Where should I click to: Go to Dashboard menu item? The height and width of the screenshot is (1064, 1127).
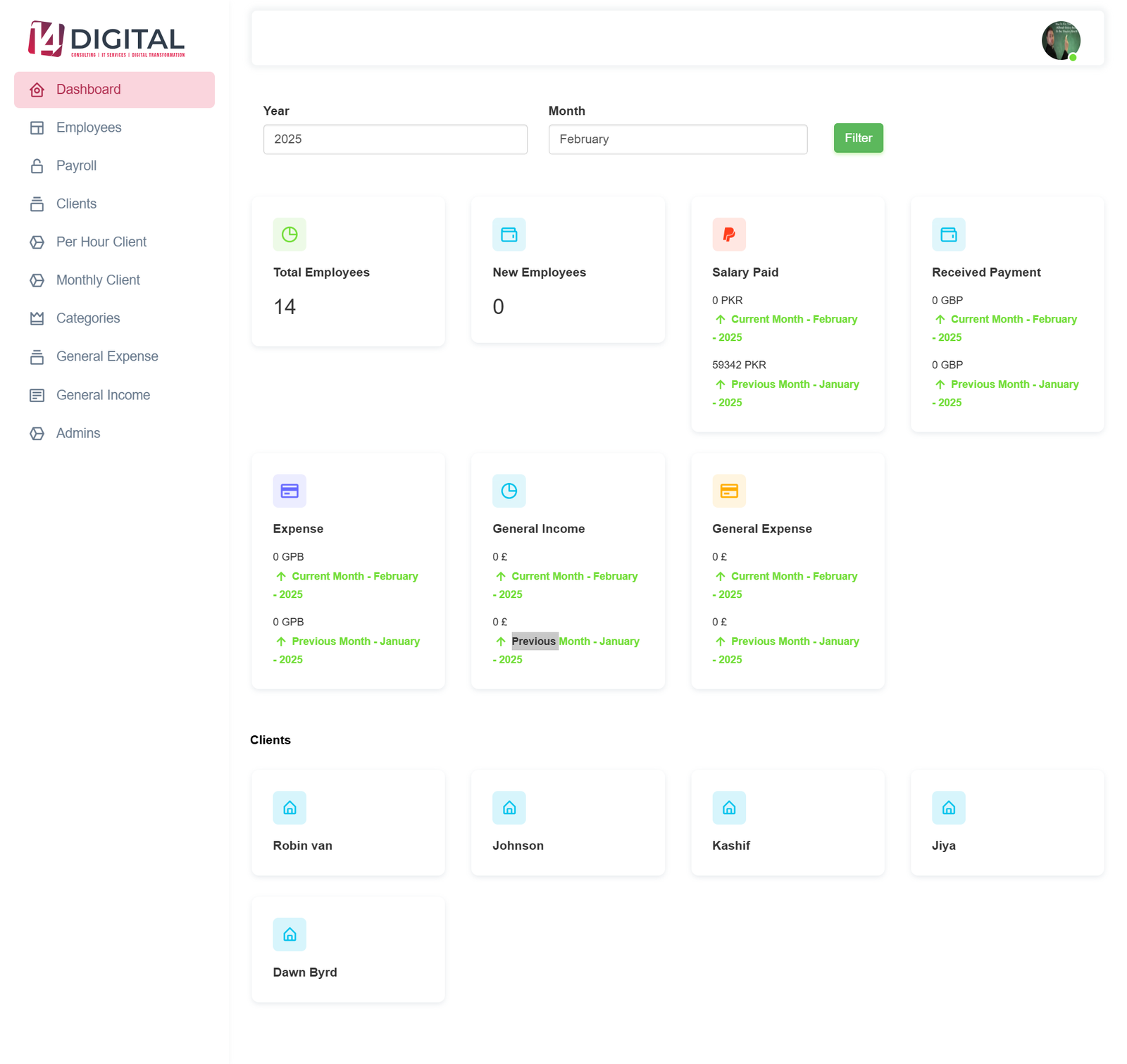point(114,89)
